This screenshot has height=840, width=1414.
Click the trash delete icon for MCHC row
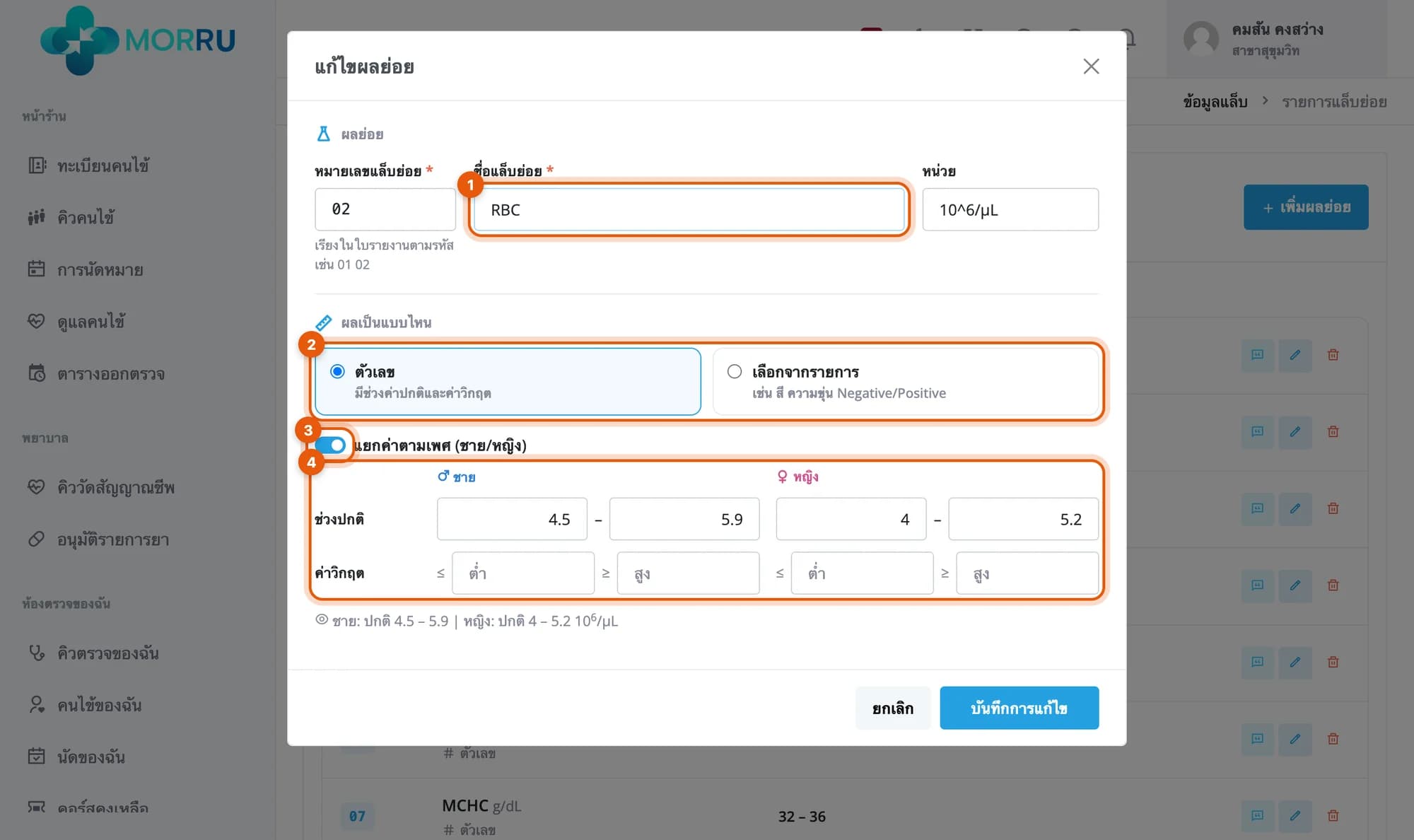coord(1333,815)
